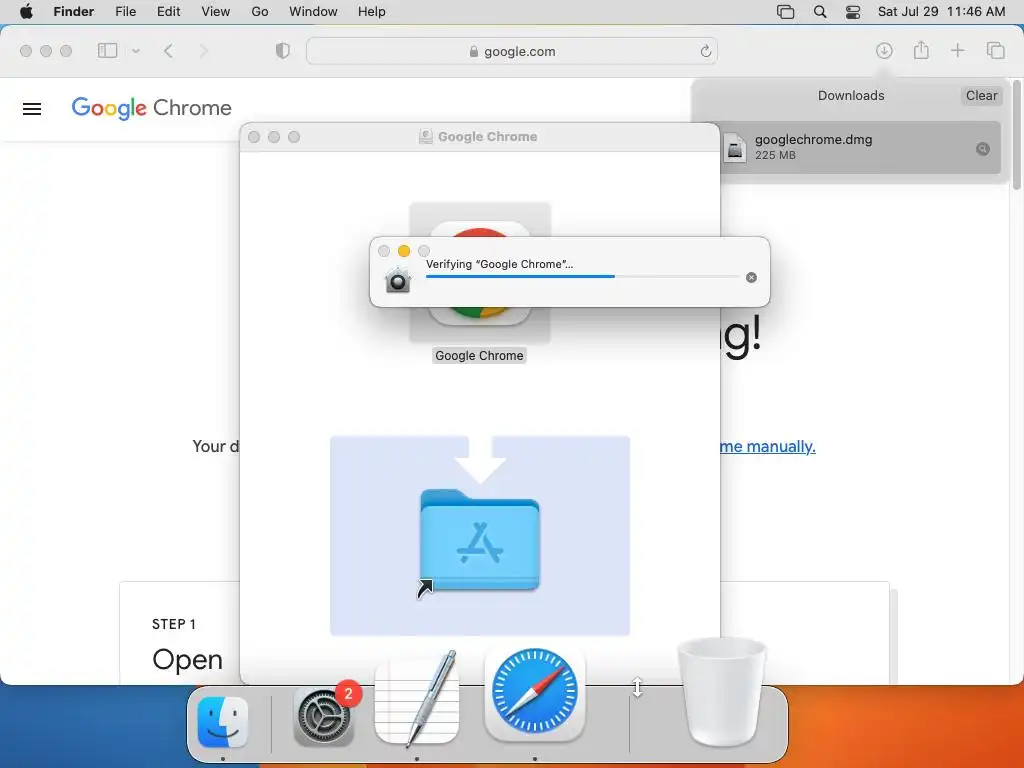Click the date and time in menu bar
1024x768 pixels.
(x=941, y=12)
